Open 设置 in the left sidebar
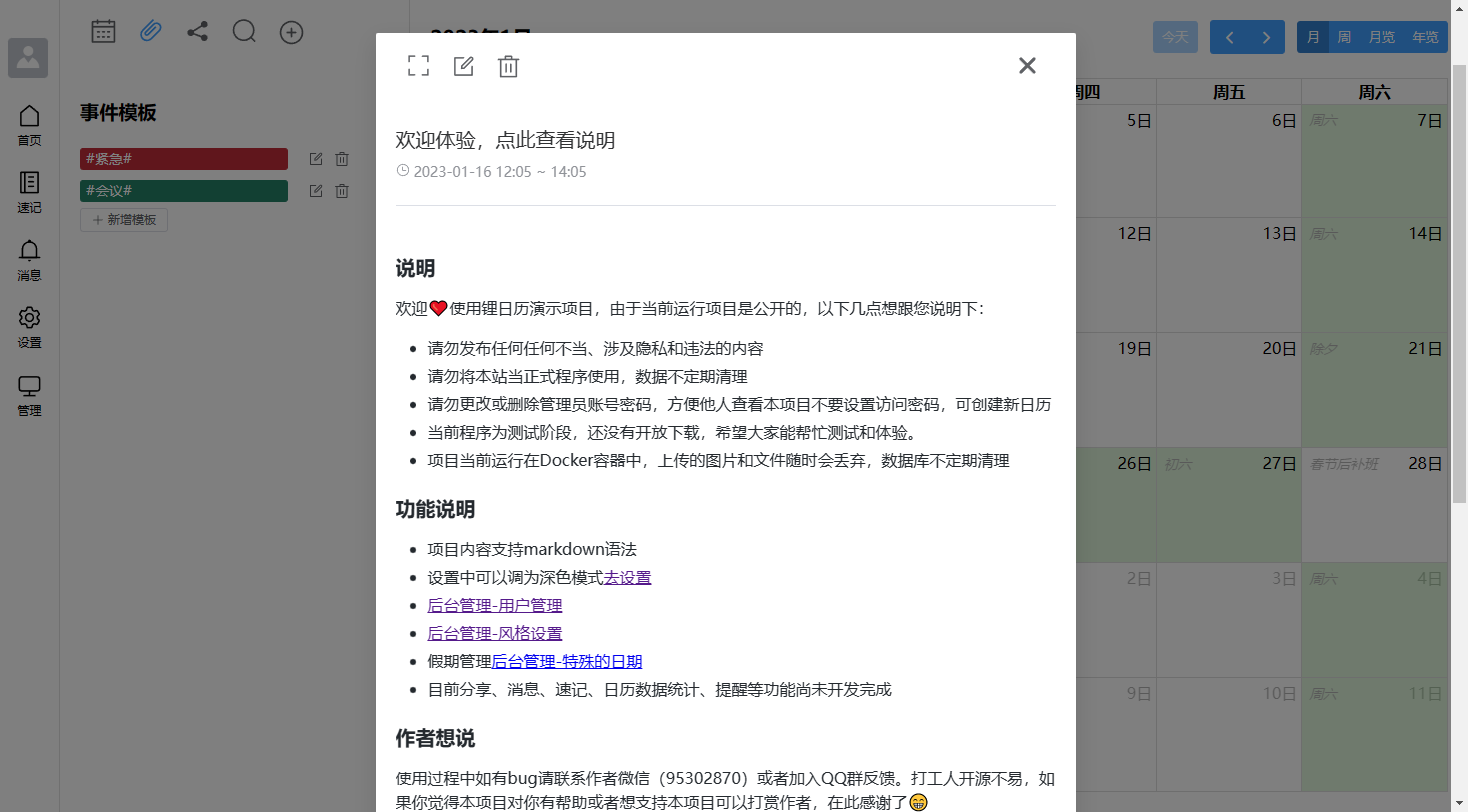The height and width of the screenshot is (812, 1468). coord(30,327)
